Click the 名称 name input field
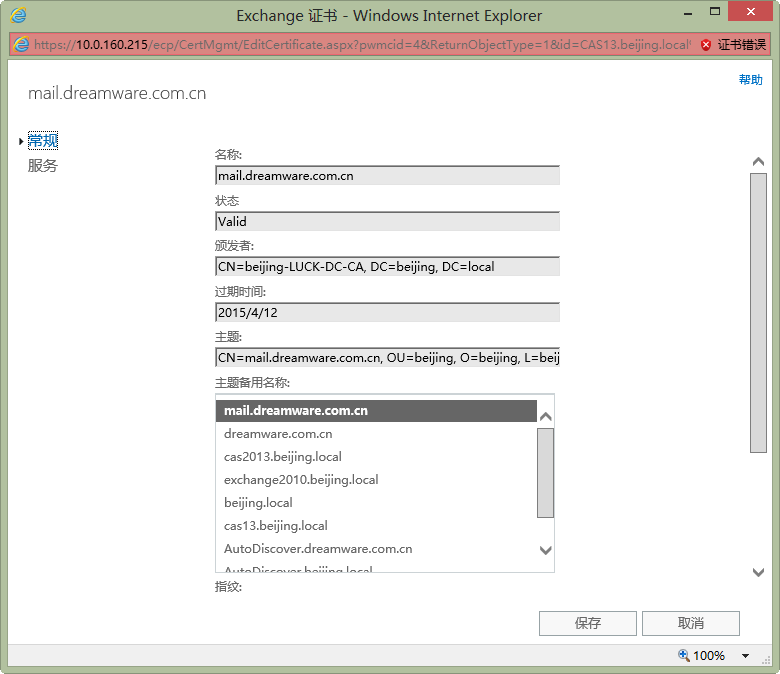The width and height of the screenshot is (780, 674). [x=388, y=176]
